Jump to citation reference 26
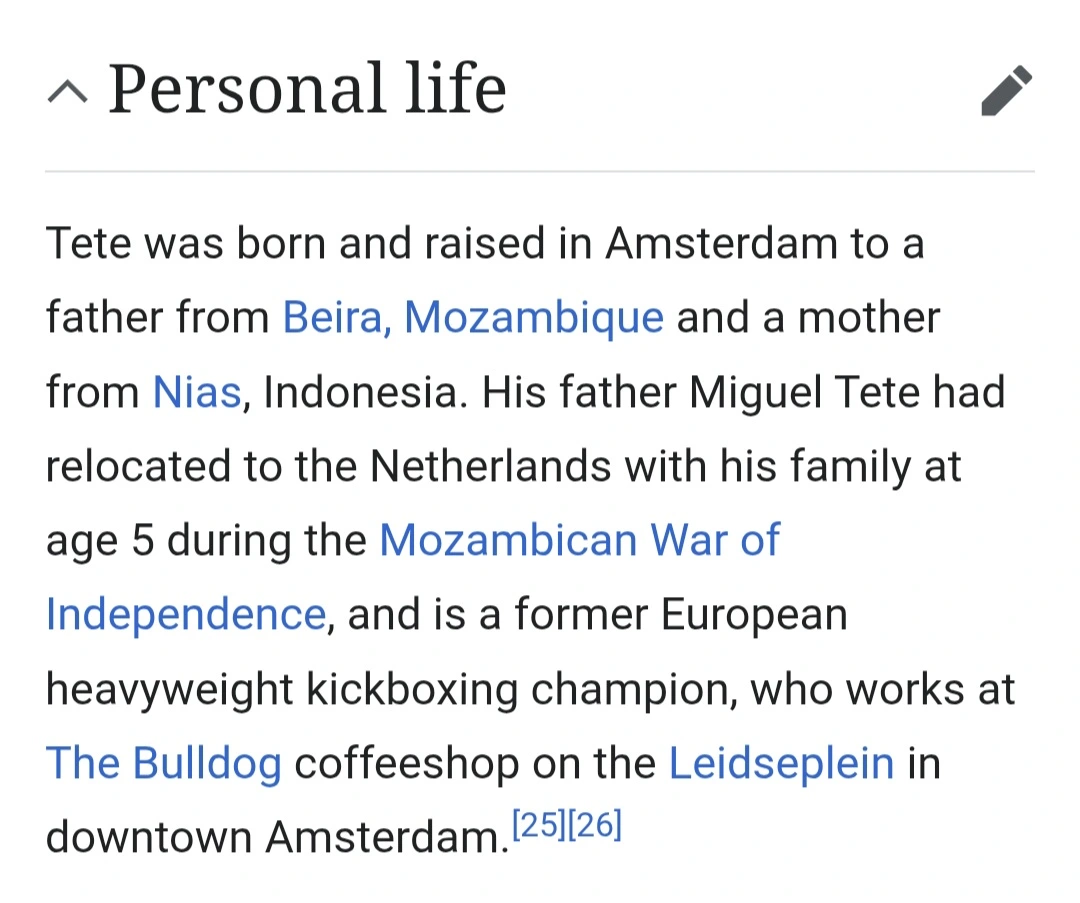 click(x=595, y=825)
